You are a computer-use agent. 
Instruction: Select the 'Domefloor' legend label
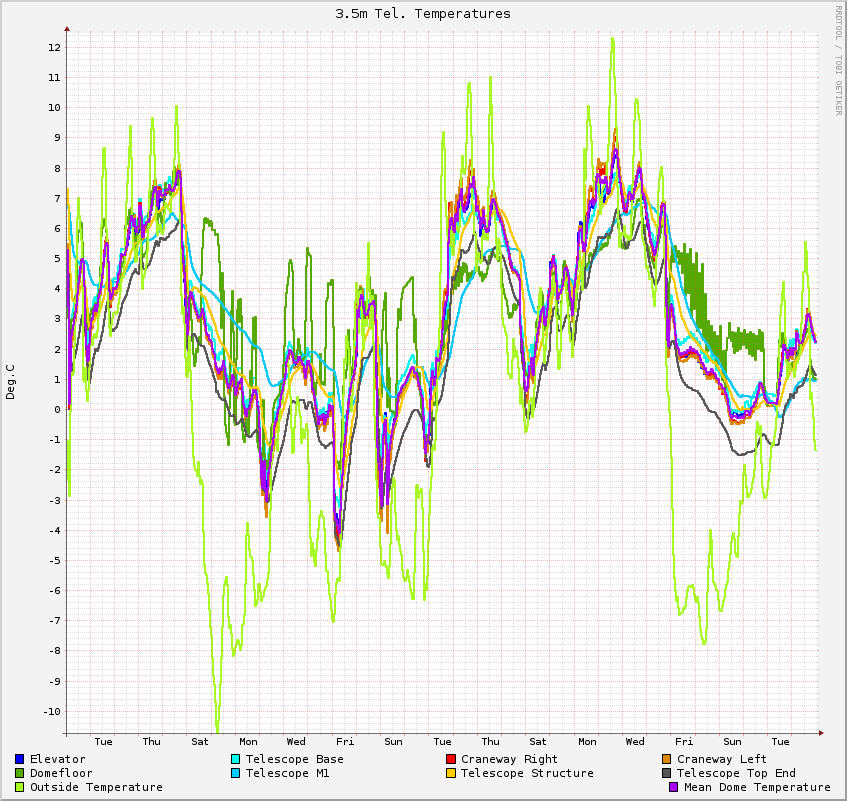pyautogui.click(x=61, y=774)
